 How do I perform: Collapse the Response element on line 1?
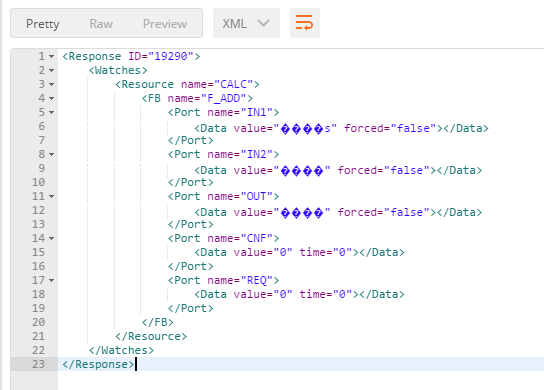(51, 56)
